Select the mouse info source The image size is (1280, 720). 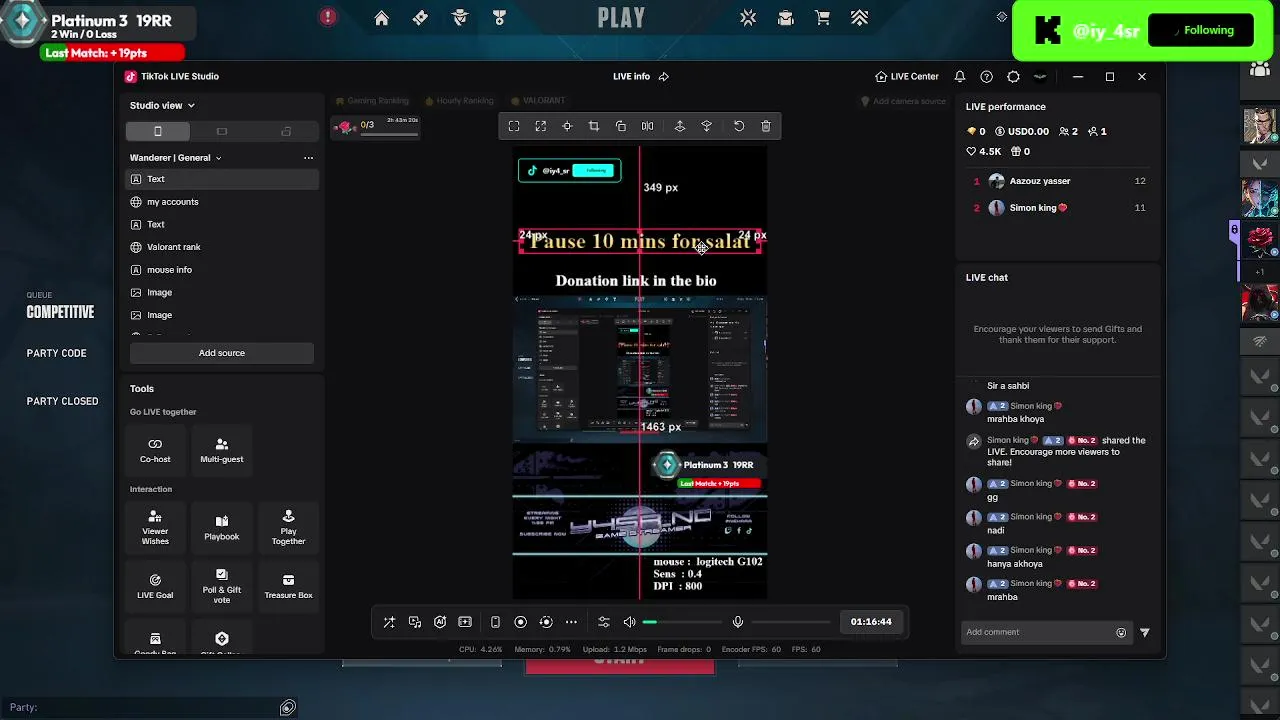click(222, 270)
